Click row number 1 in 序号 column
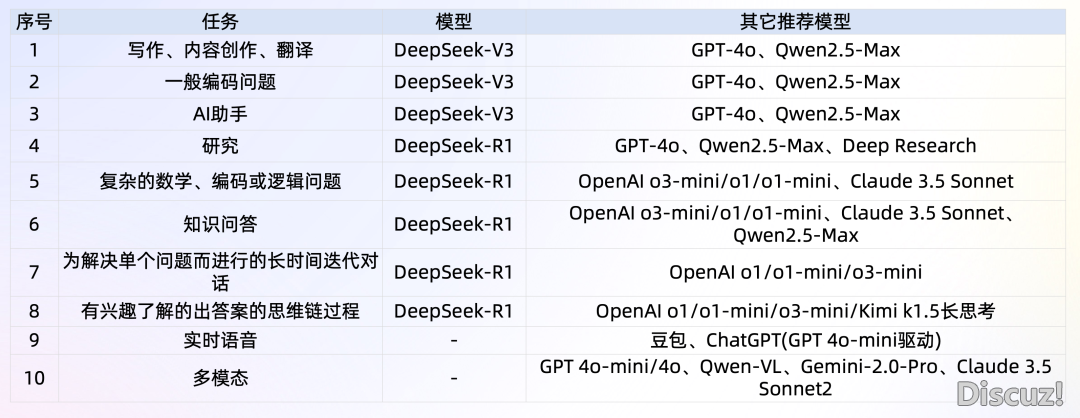The height and width of the screenshot is (418, 1080). point(34,50)
